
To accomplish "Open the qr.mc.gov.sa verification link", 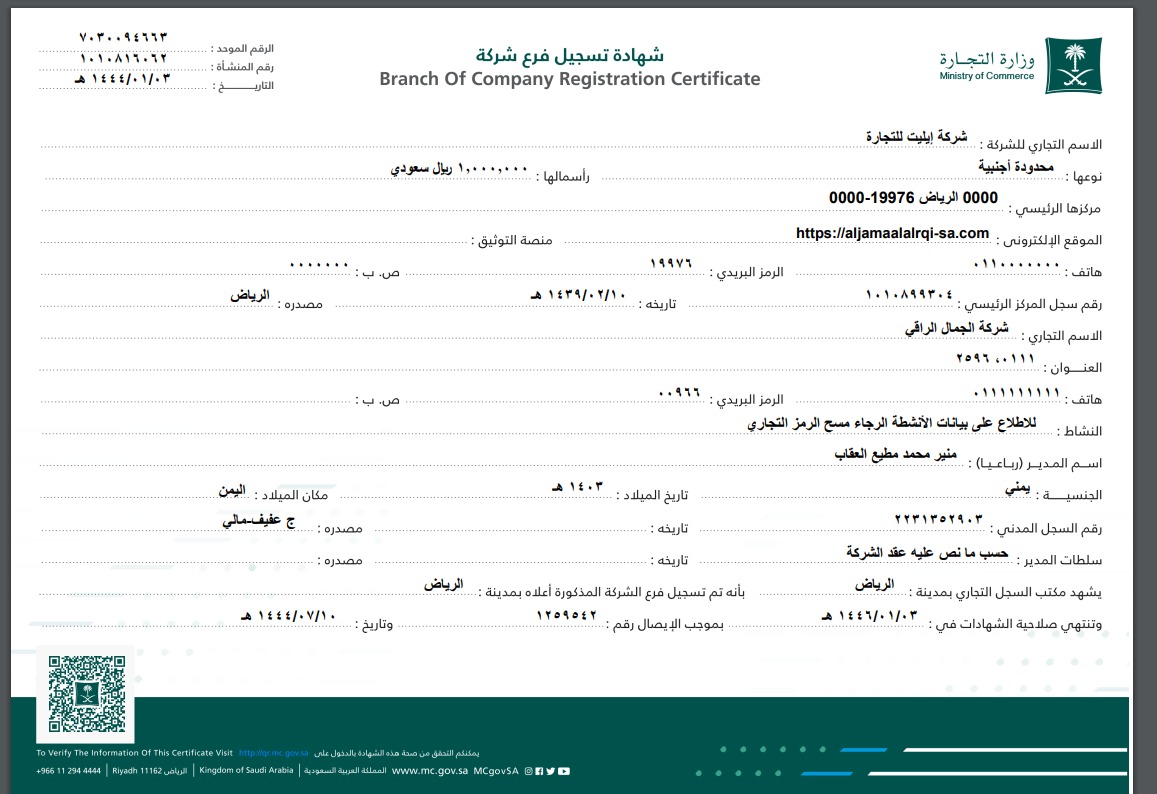I will 273,753.
